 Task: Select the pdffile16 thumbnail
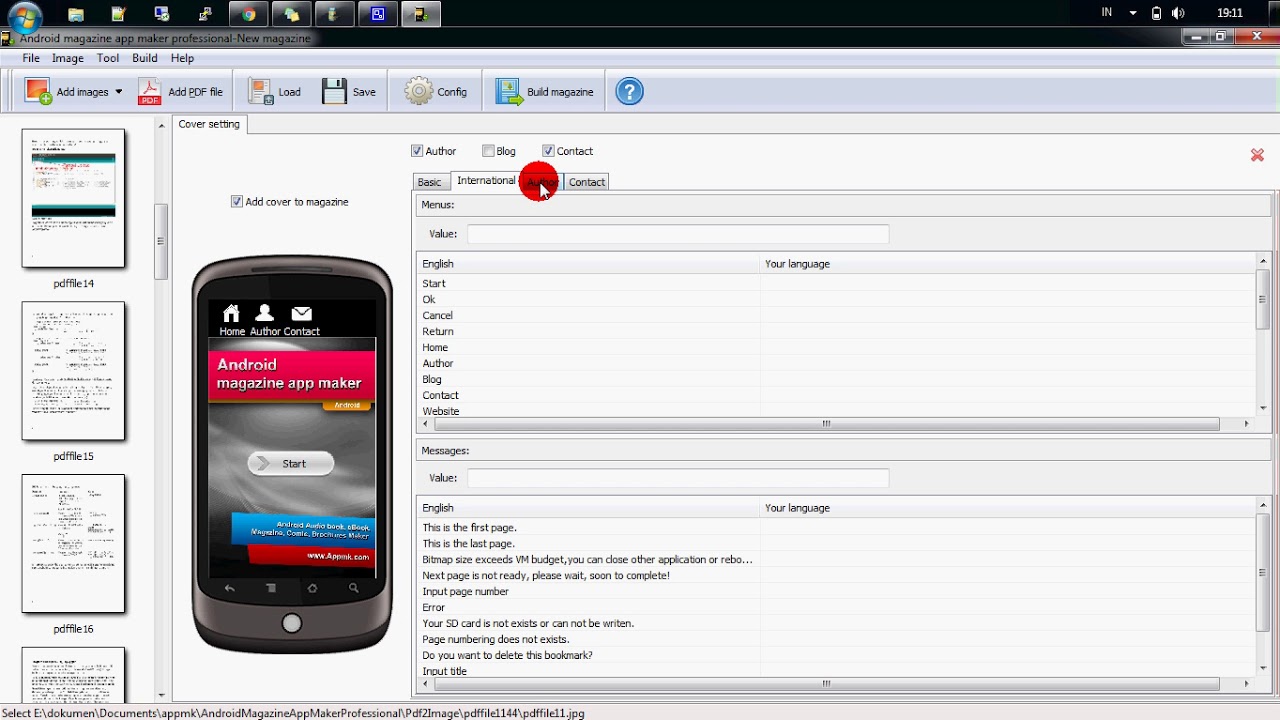click(73, 544)
